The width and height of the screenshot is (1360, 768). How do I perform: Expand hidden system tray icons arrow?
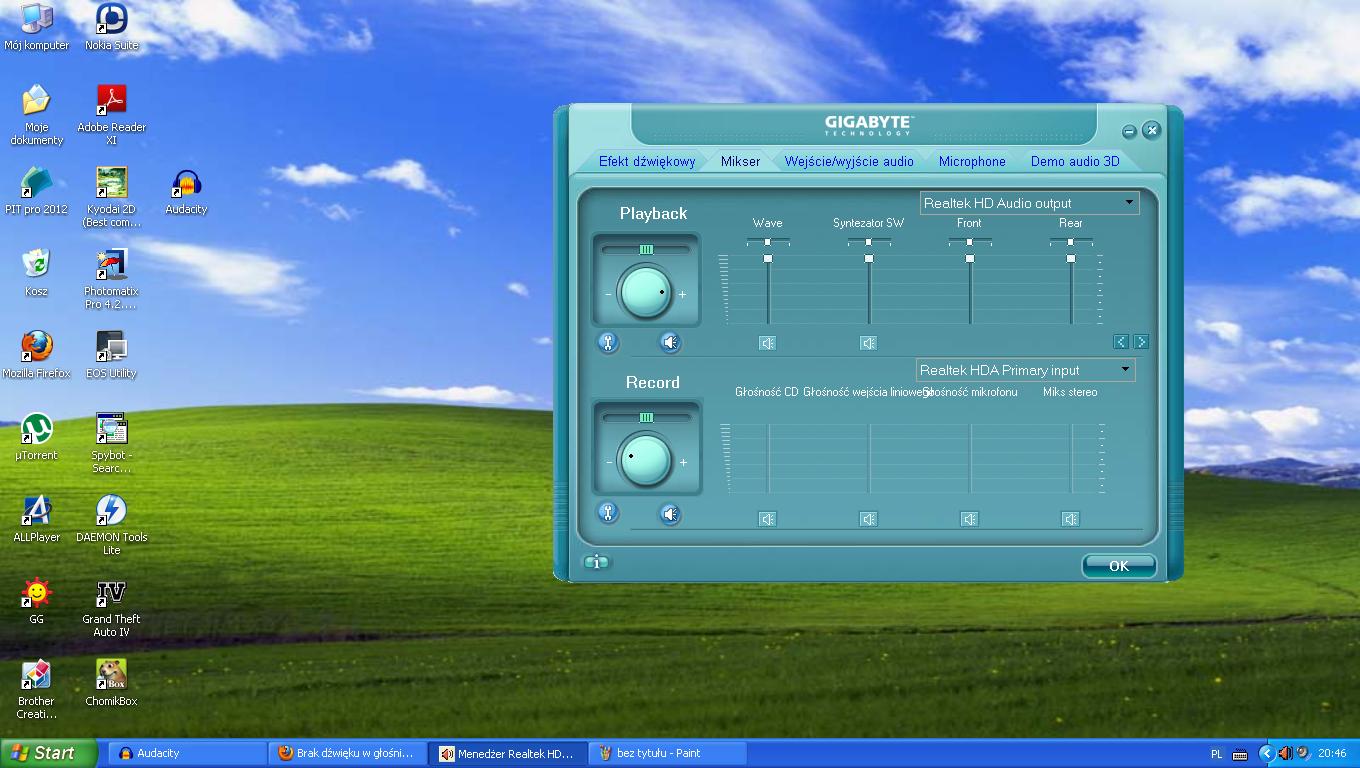[1266, 753]
